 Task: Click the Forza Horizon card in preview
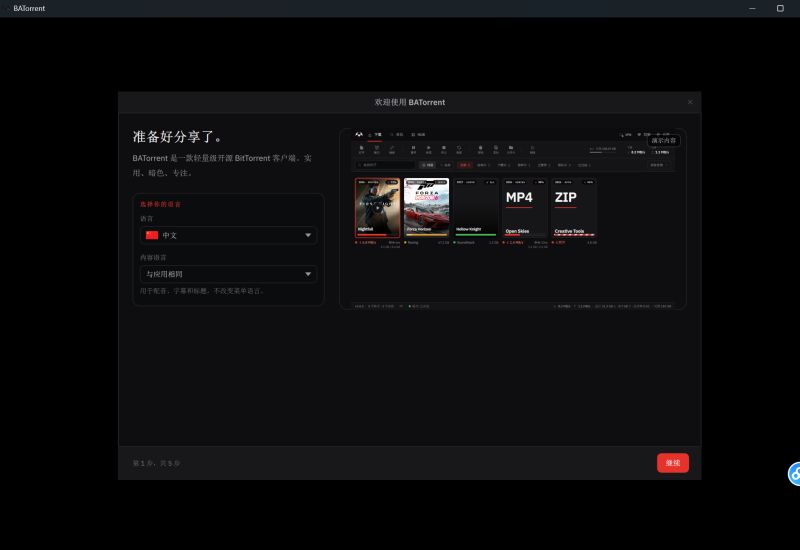(x=427, y=208)
